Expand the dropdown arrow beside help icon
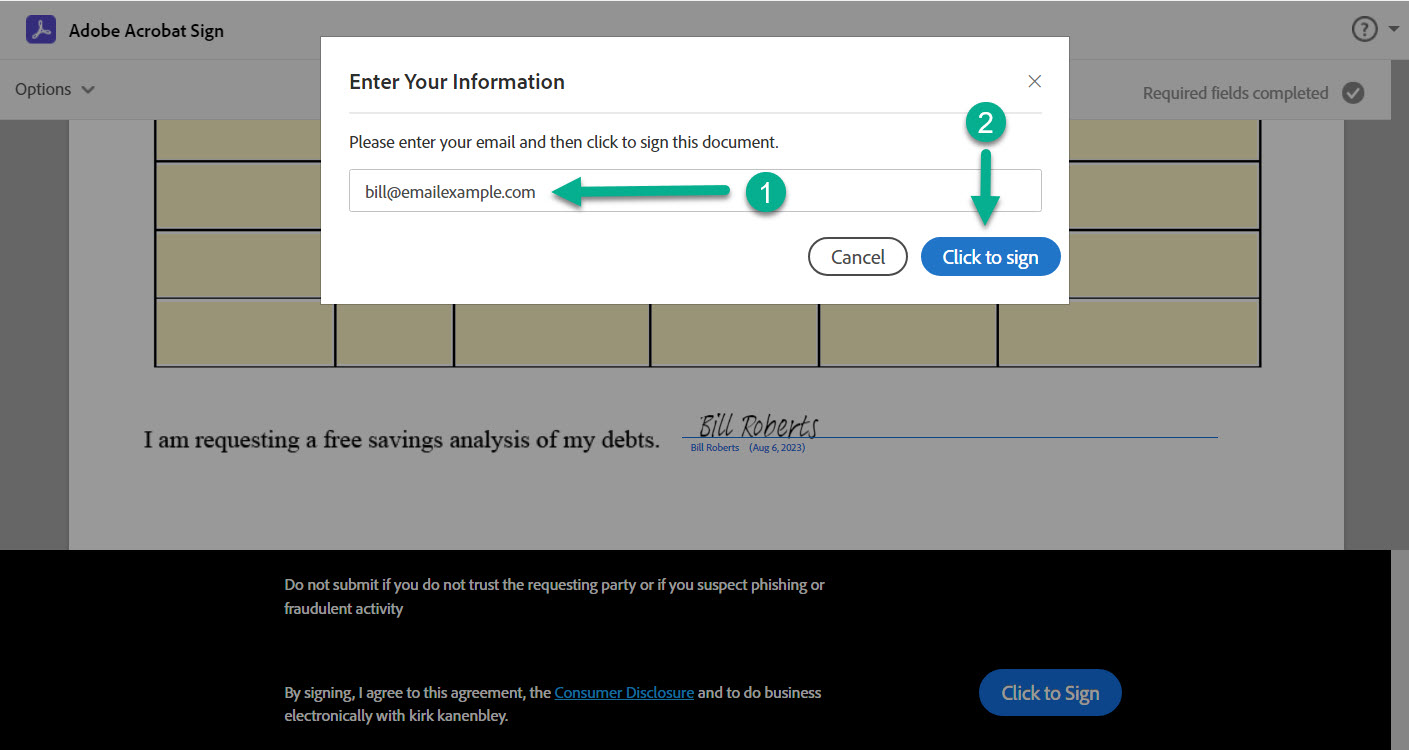The height and width of the screenshot is (750, 1409). [x=1394, y=30]
